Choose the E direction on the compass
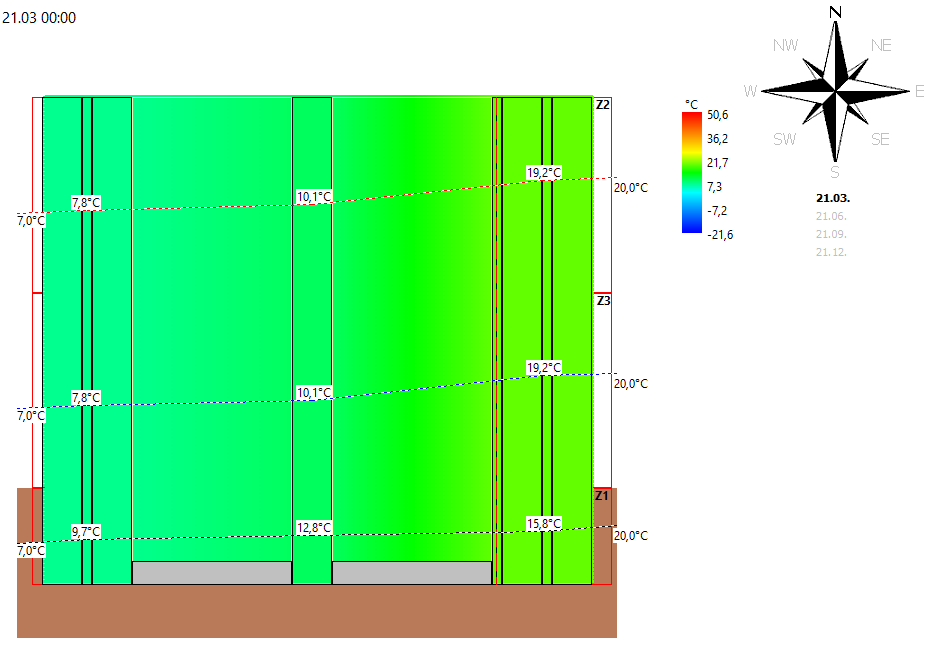This screenshot has height=647, width=930. coord(919,92)
